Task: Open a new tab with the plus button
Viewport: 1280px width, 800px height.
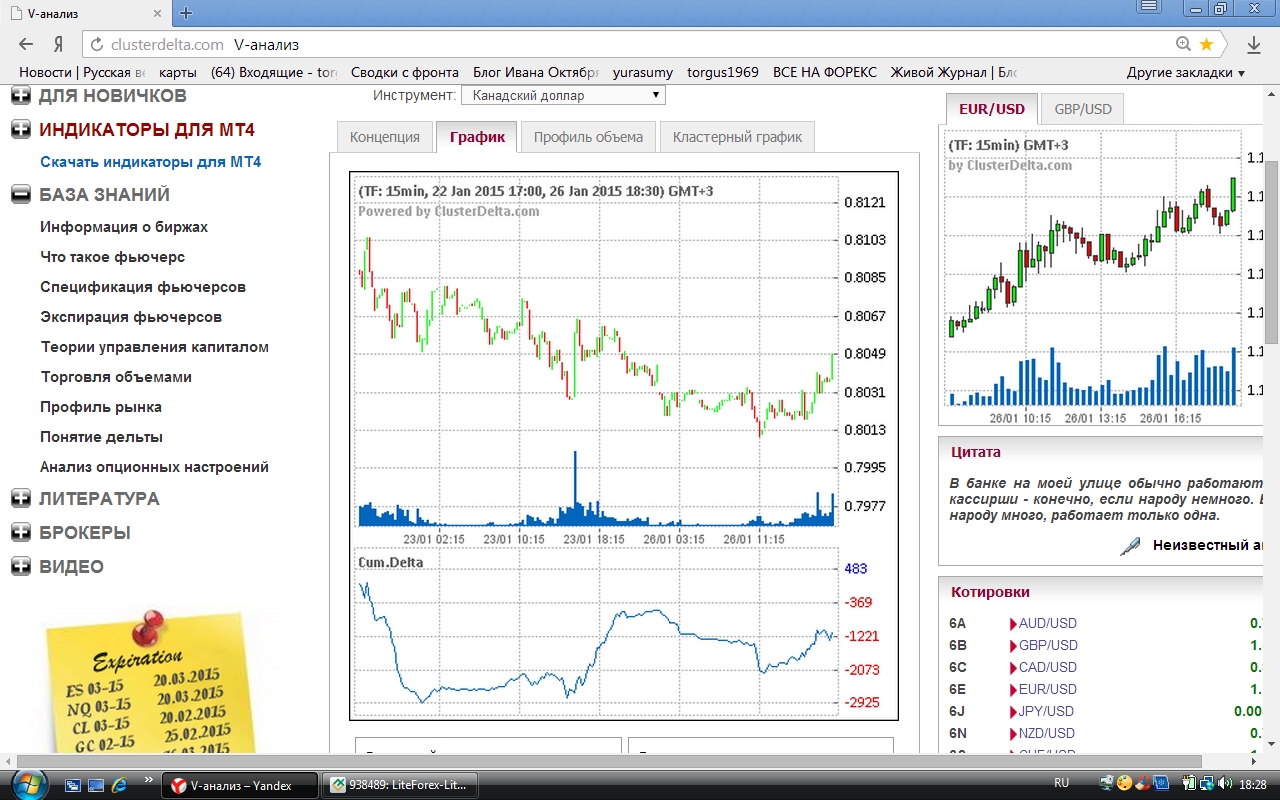Action: 186,13
